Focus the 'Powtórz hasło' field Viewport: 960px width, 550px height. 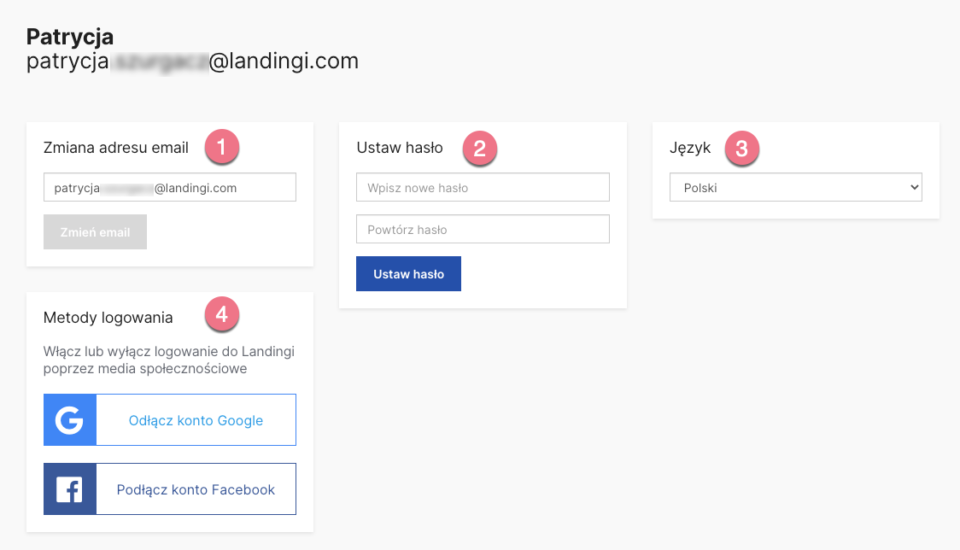[x=482, y=229]
